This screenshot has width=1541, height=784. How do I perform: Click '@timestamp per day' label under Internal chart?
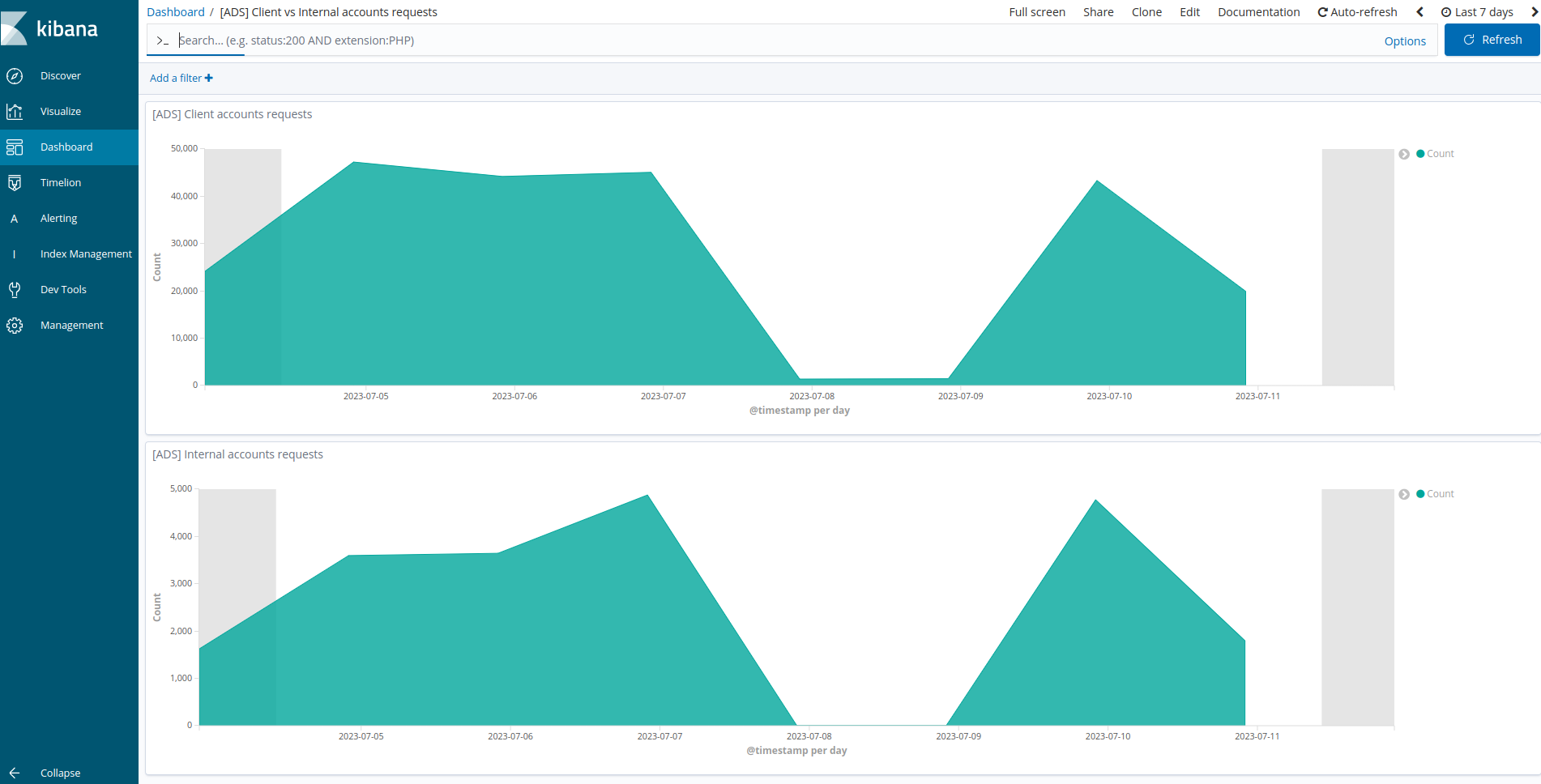(796, 751)
